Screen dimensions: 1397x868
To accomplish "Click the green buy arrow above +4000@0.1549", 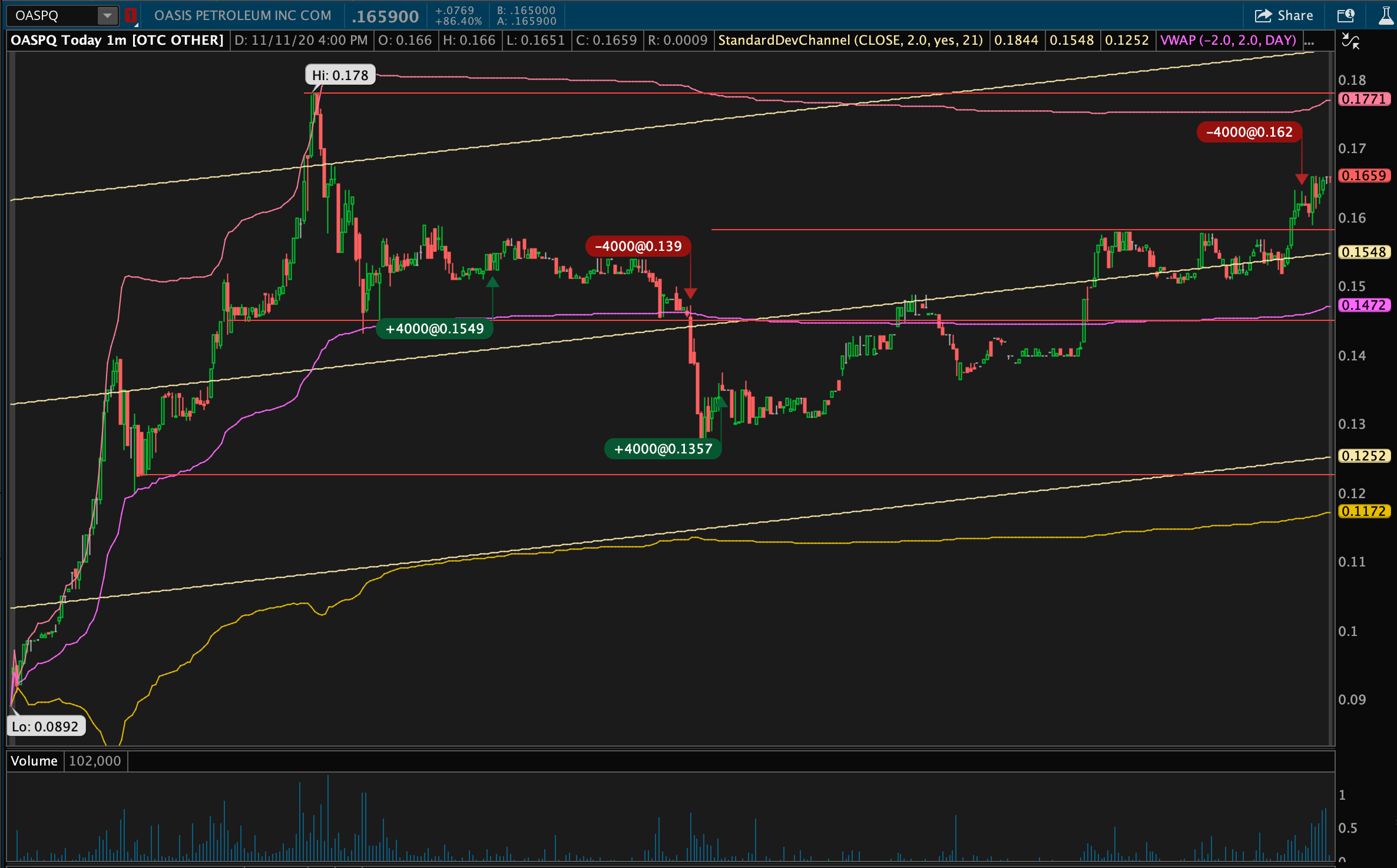I will (492, 283).
